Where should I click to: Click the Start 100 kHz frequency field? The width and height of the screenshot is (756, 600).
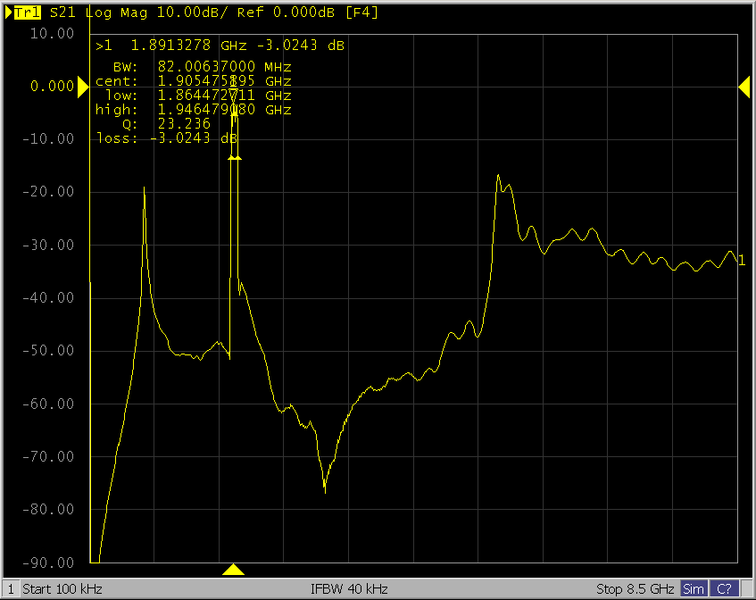point(62,588)
